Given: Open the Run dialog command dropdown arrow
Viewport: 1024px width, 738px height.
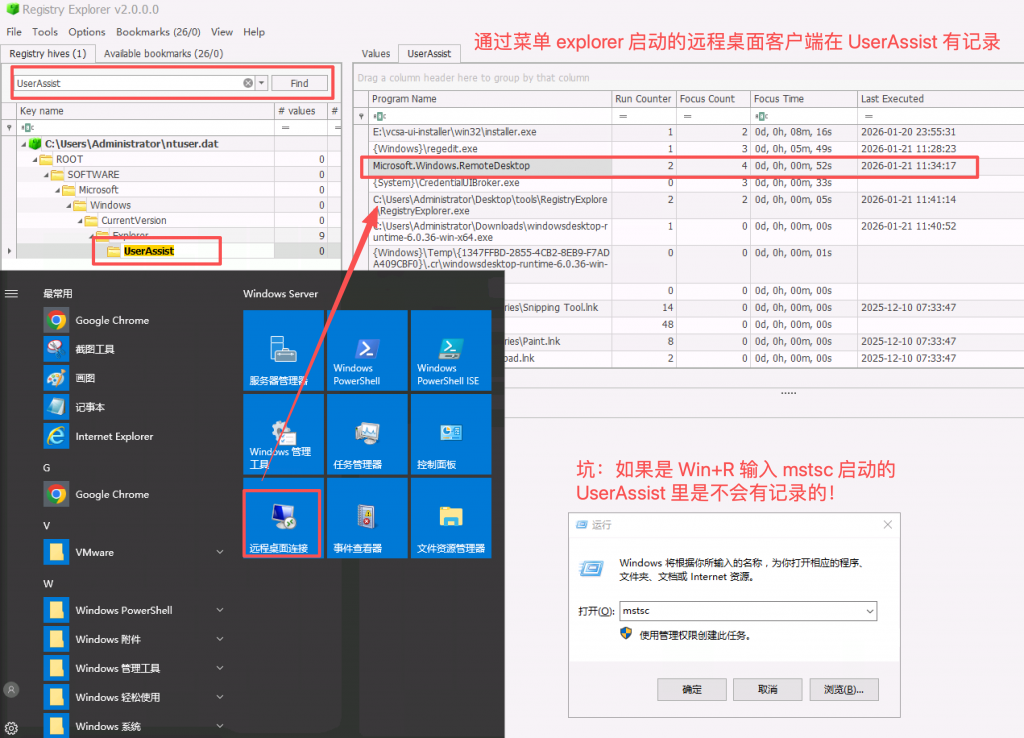Looking at the screenshot, I should coord(869,611).
